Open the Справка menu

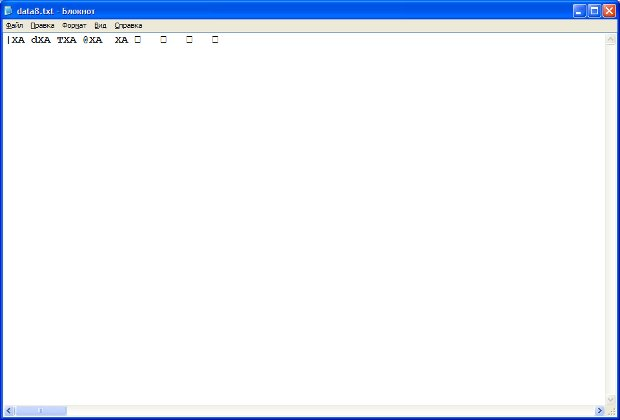point(128,25)
